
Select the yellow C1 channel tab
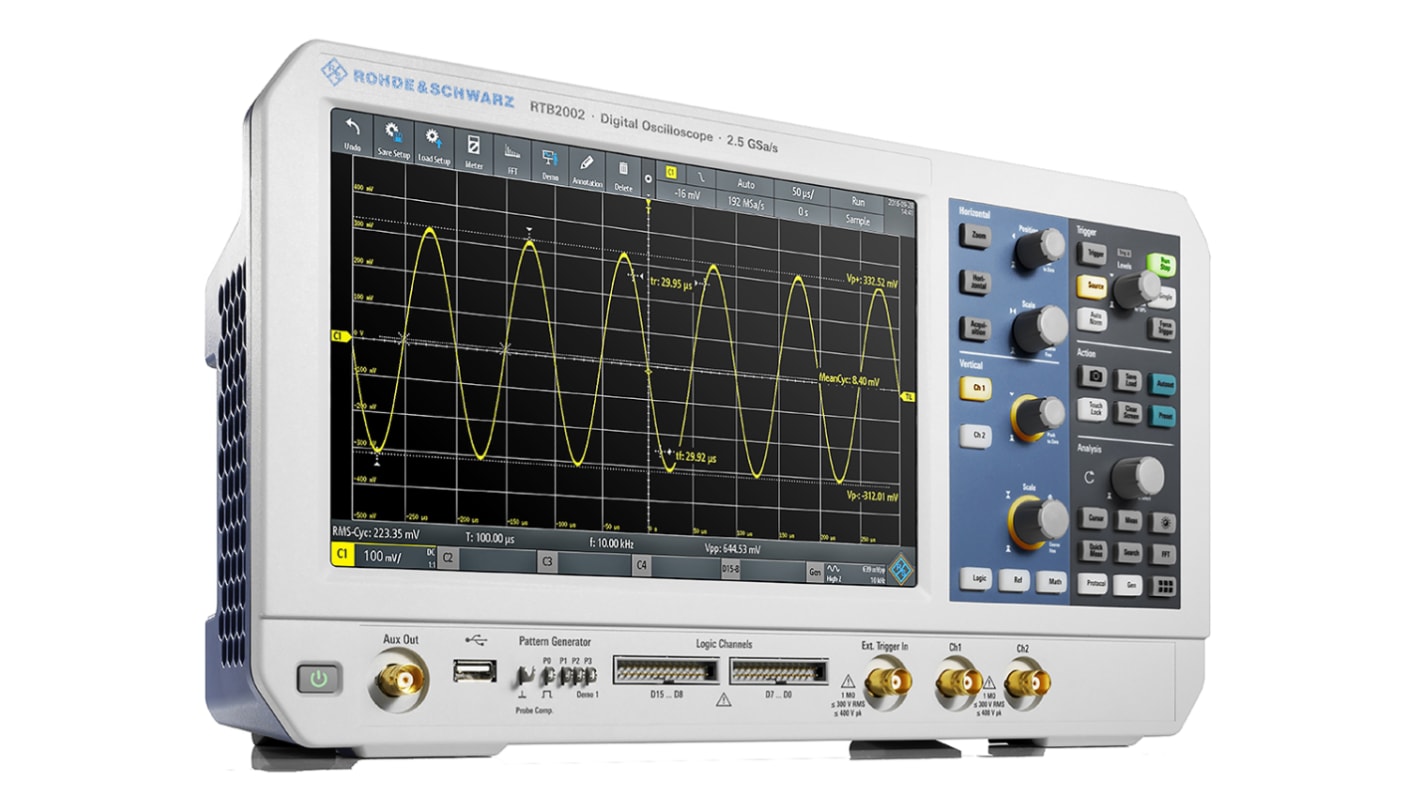tap(343, 555)
